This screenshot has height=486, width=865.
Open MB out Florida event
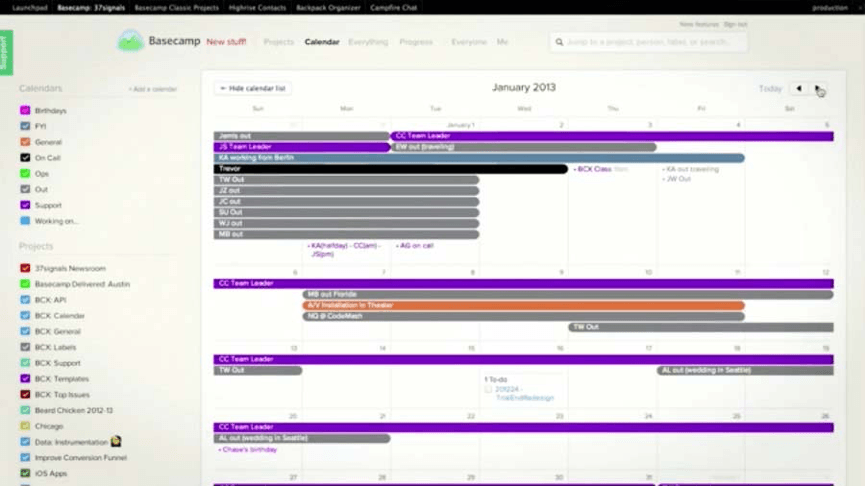[568, 295]
